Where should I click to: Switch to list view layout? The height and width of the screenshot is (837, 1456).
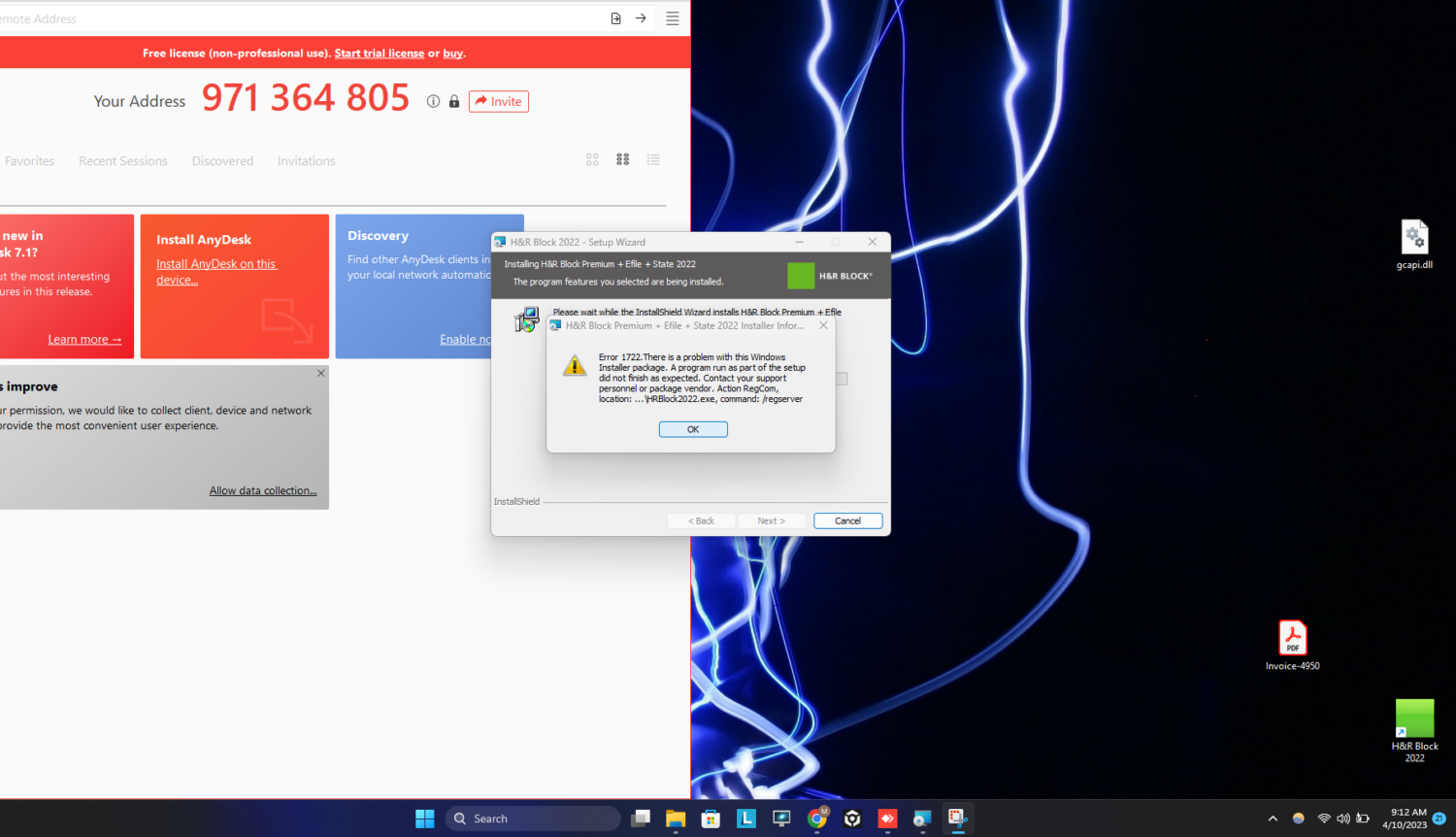[653, 160]
